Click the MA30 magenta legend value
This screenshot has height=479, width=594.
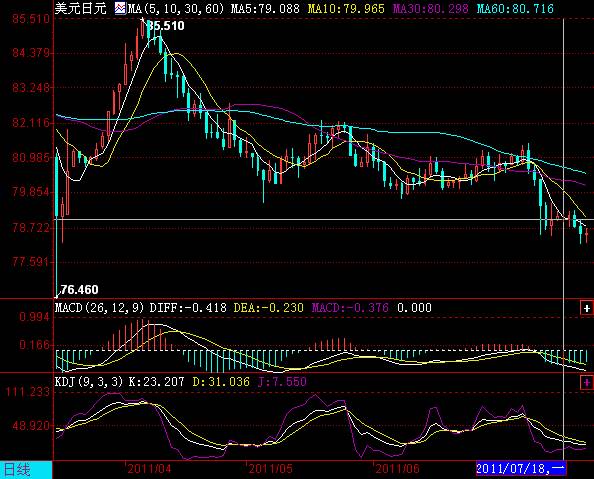point(431,8)
